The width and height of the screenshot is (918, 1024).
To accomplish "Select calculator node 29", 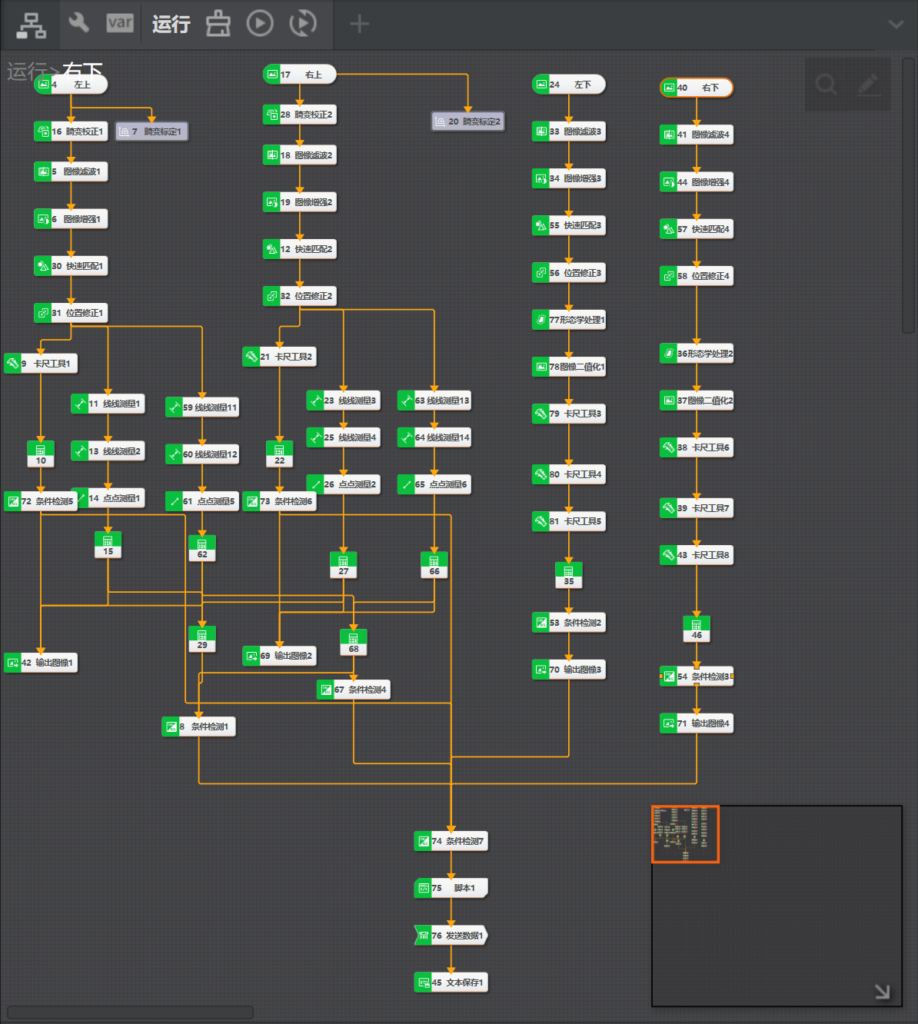I will tap(202, 639).
